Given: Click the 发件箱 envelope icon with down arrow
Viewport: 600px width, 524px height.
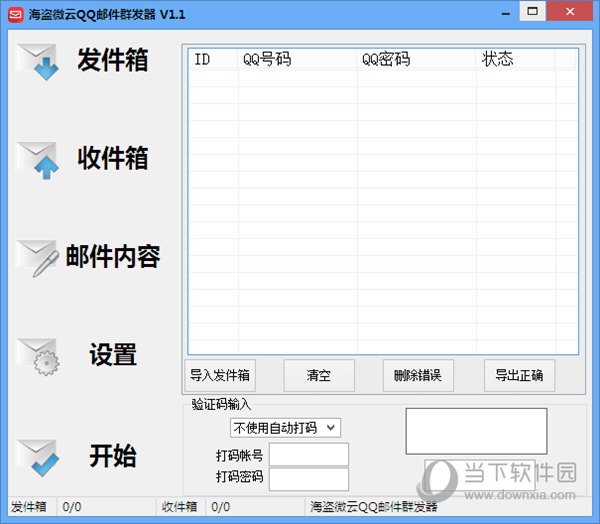Looking at the screenshot, I should click(38, 62).
